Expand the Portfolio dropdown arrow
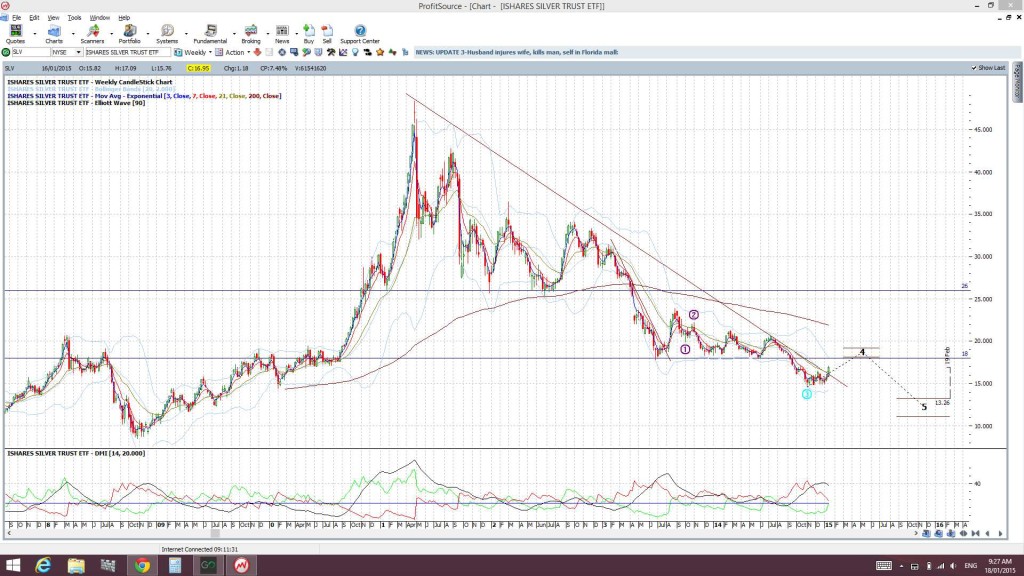The height and width of the screenshot is (576, 1024). click(148, 33)
